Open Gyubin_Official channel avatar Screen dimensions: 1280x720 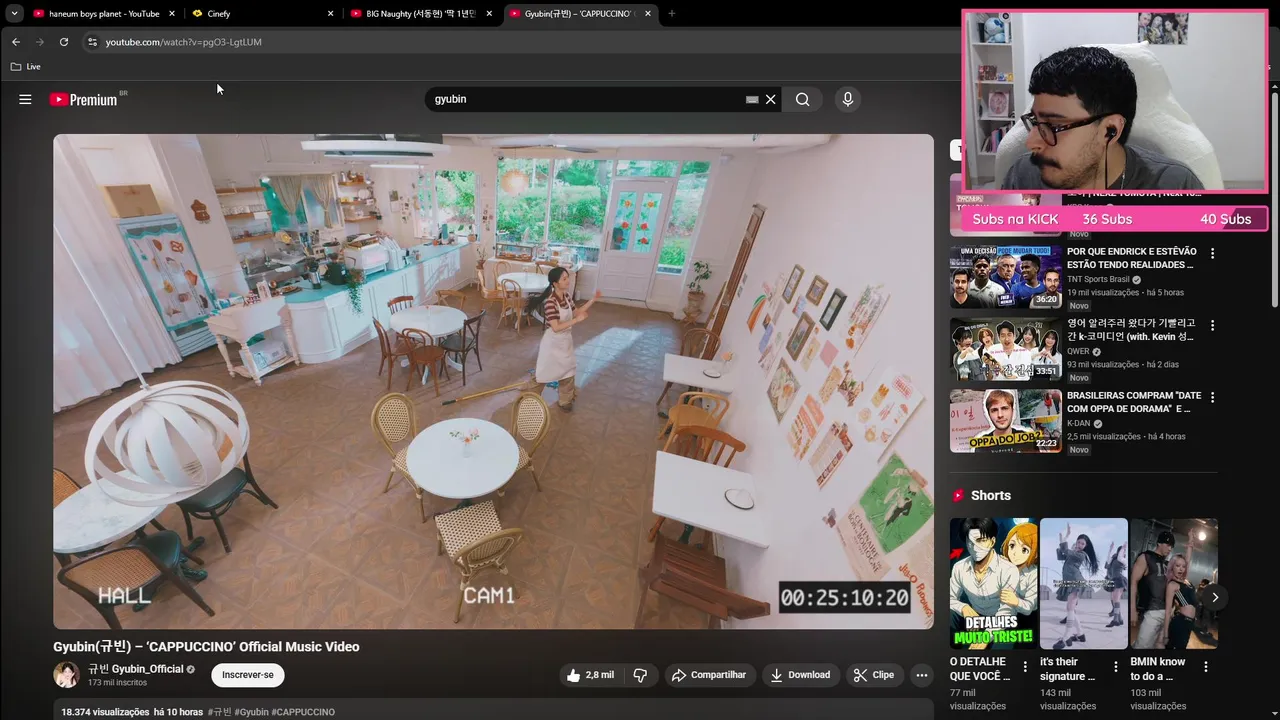(66, 675)
